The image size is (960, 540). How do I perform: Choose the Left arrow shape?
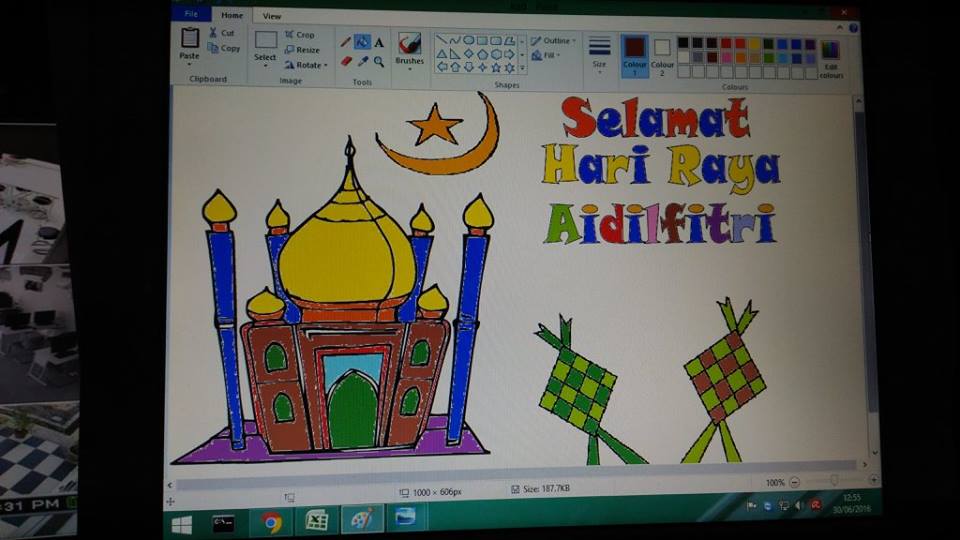[x=441, y=67]
